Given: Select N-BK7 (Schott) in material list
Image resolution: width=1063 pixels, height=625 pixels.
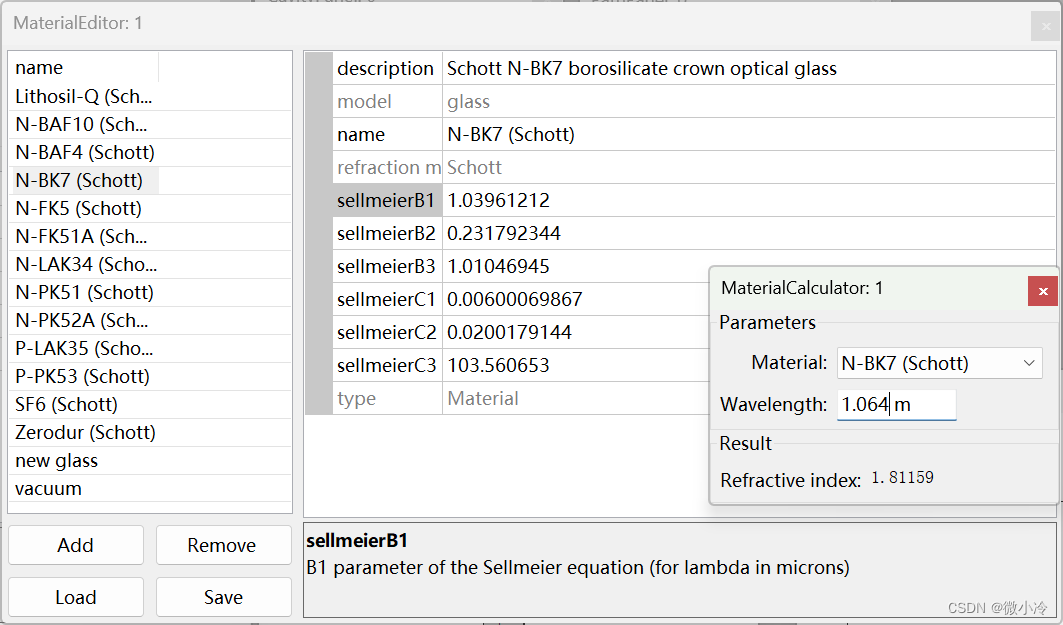Looking at the screenshot, I should pos(79,180).
